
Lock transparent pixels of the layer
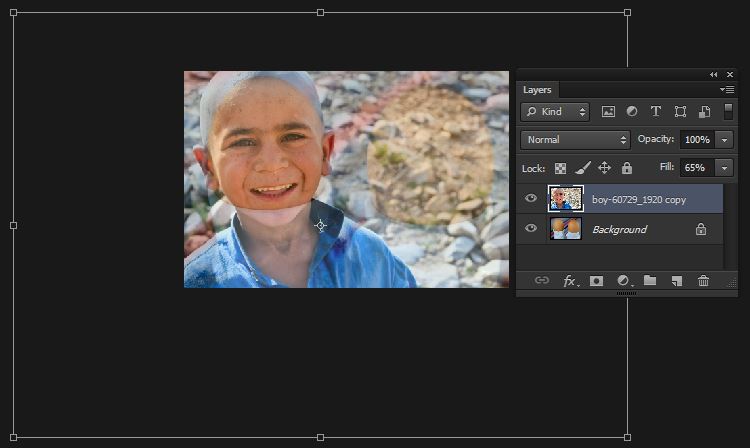pyautogui.click(x=560, y=168)
